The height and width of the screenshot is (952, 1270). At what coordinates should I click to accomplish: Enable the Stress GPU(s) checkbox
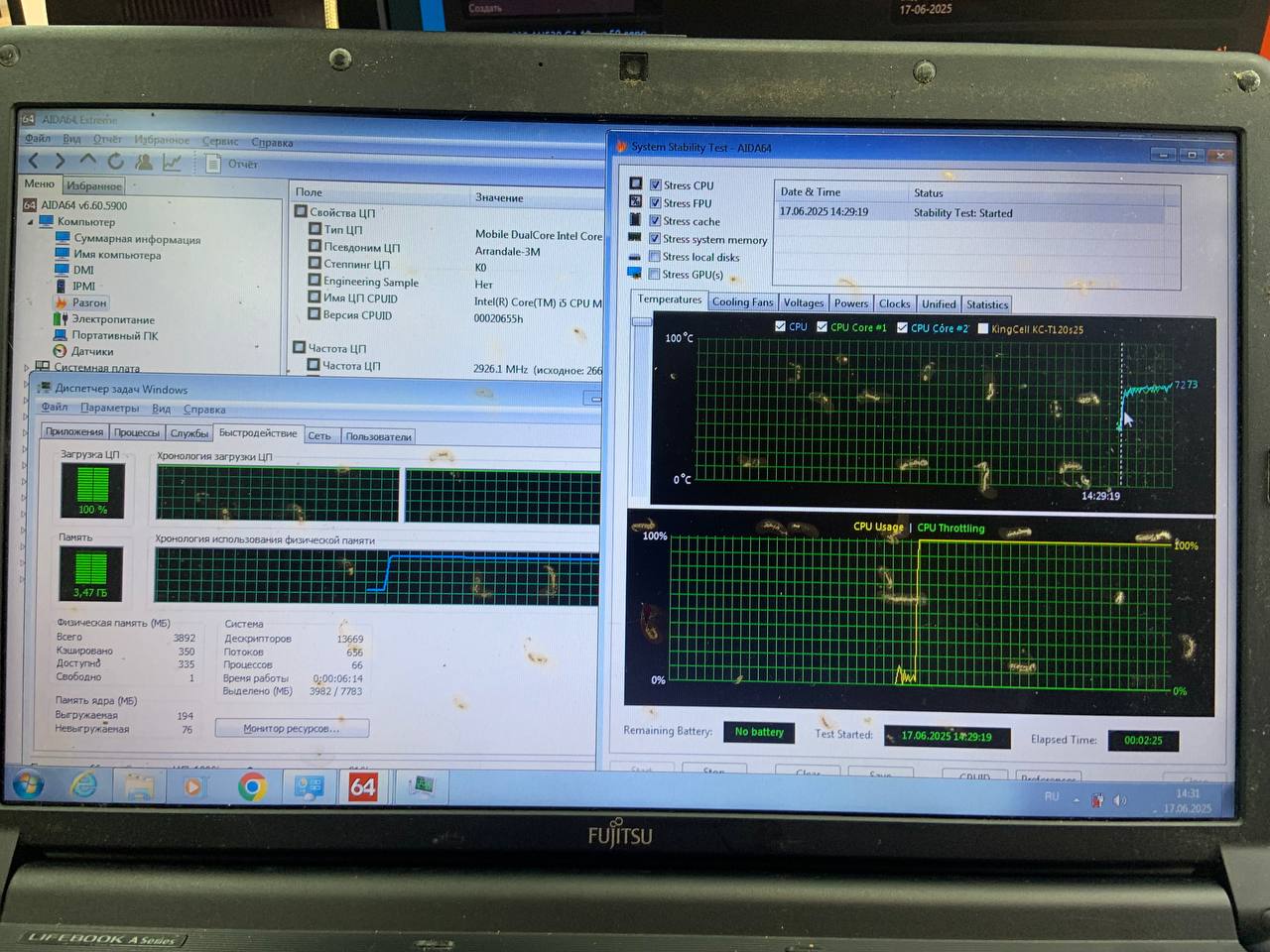(x=655, y=275)
